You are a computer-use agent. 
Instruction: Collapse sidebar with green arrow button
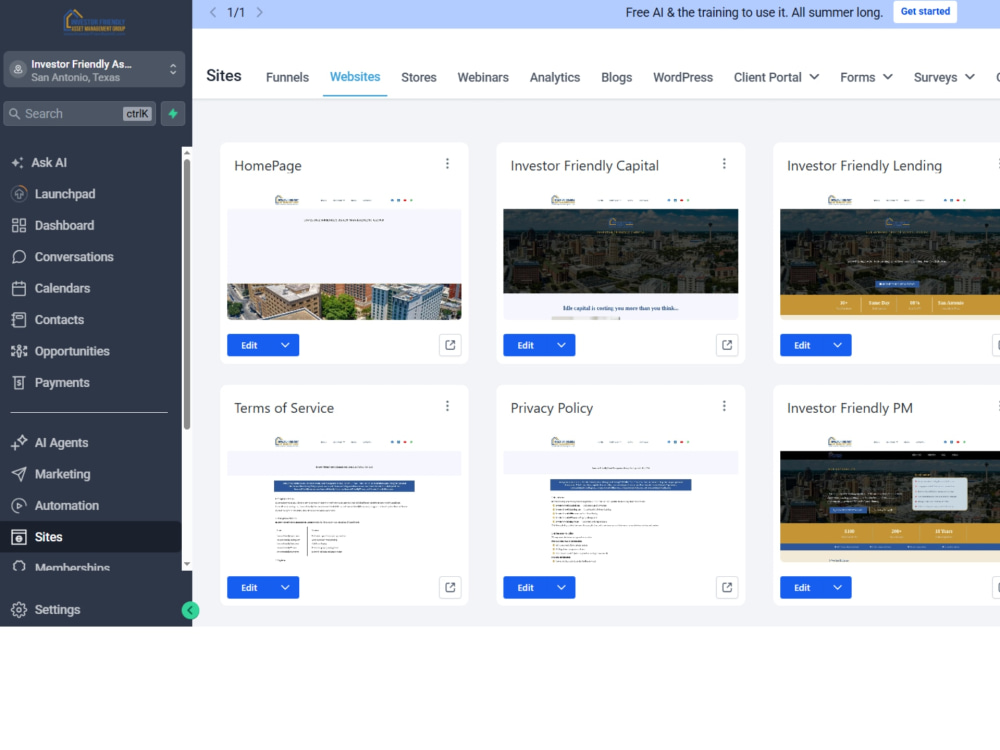190,610
